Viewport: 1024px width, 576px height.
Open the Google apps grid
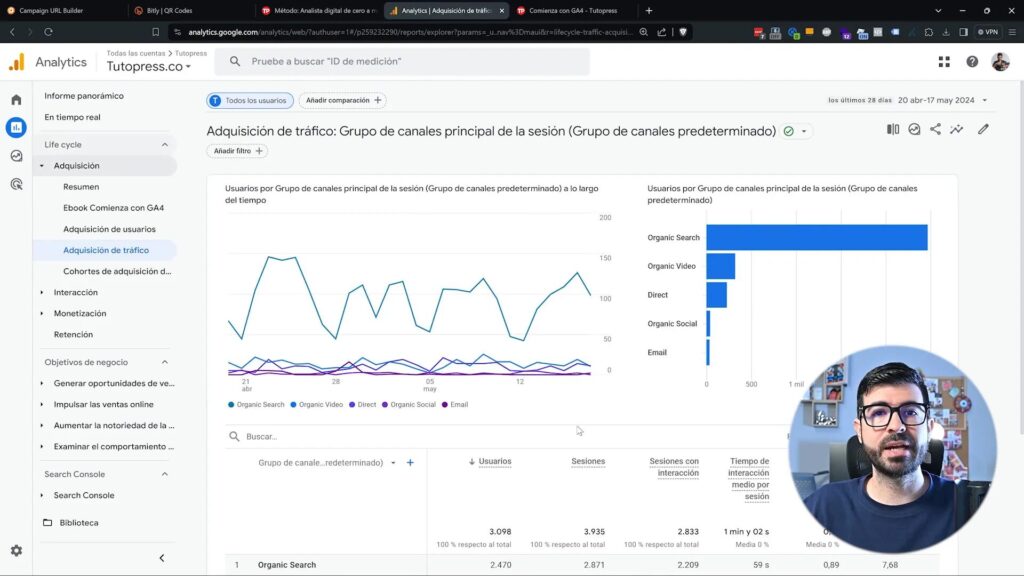944,61
